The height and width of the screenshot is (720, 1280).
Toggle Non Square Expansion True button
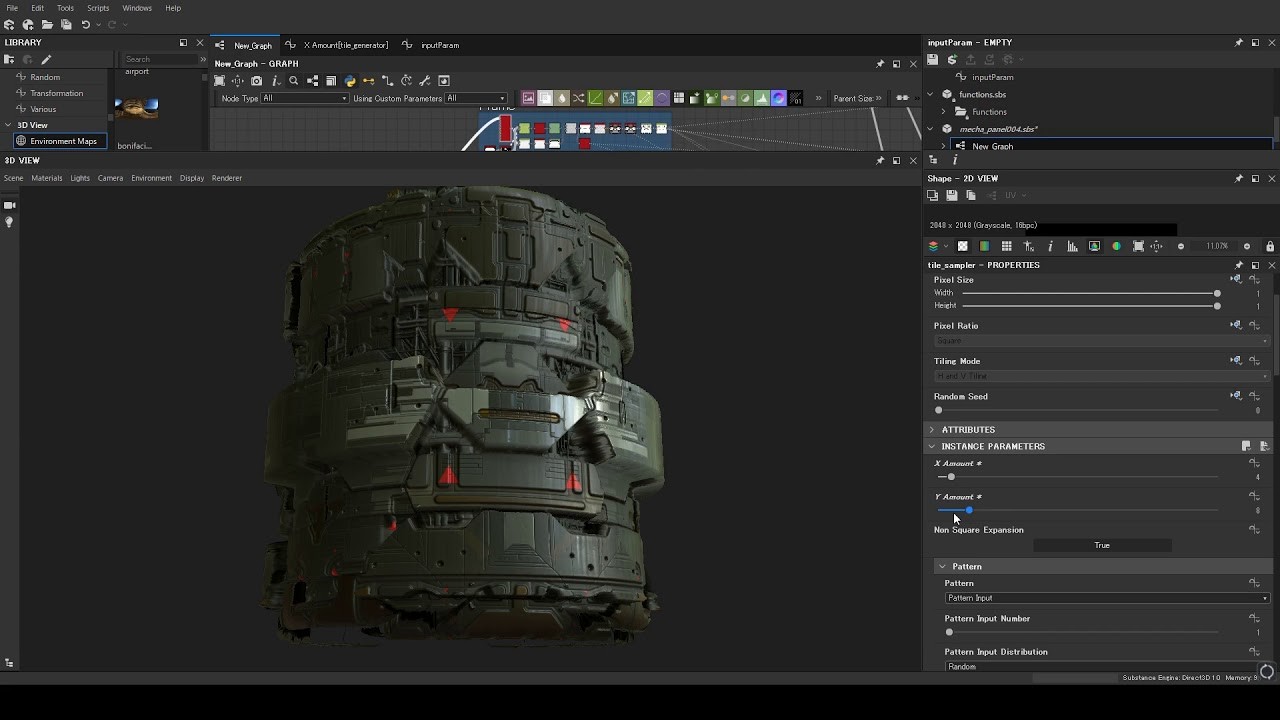pos(1102,545)
